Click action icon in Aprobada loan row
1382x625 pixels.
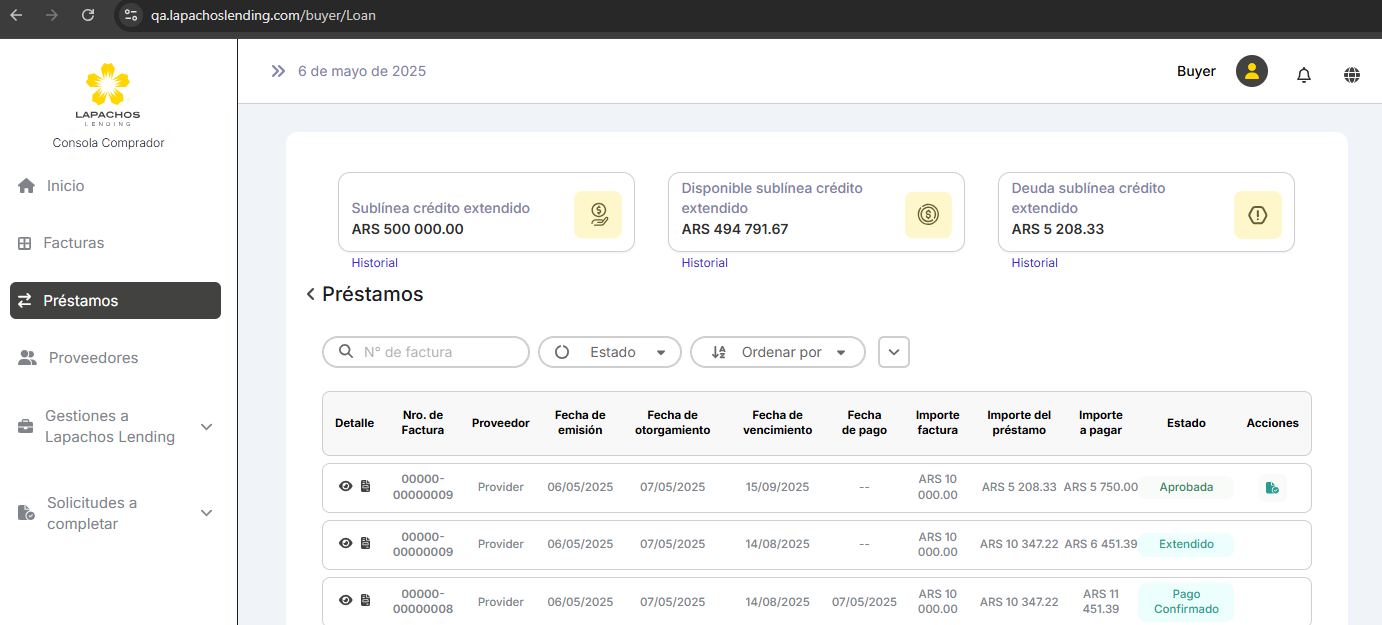[1271, 488]
